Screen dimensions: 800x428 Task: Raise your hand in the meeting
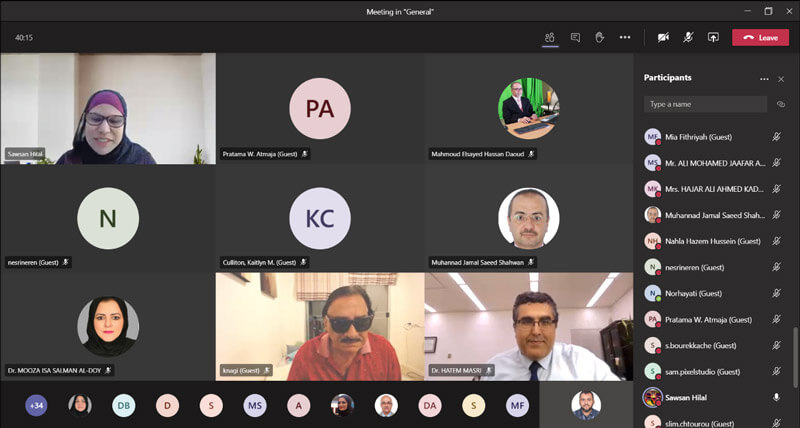tap(600, 37)
